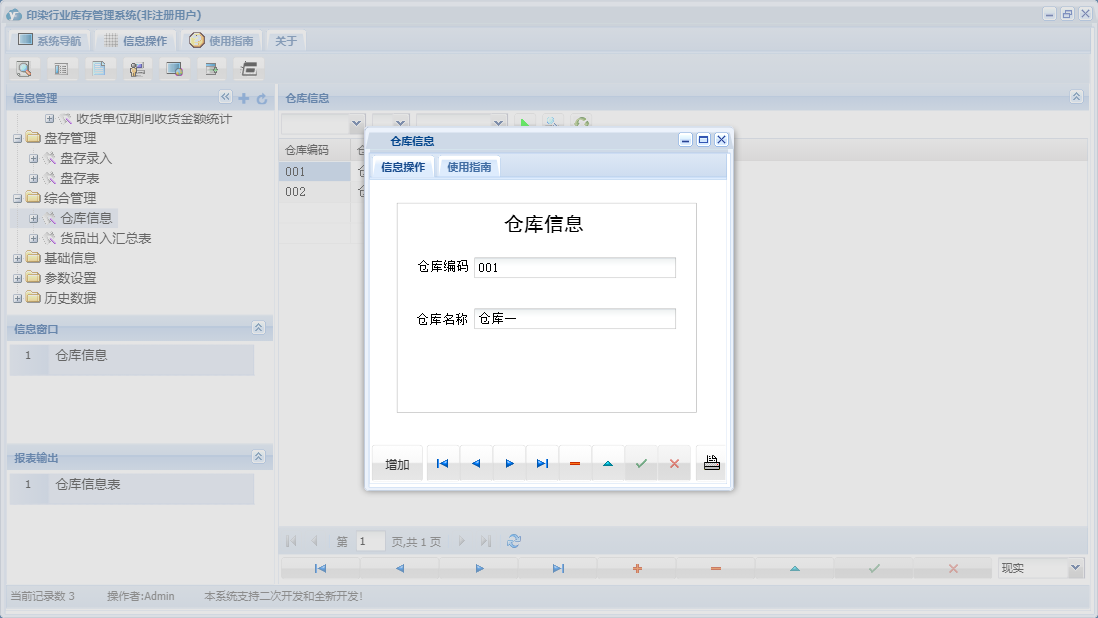Collapse the 信息窗口 panel header

pos(259,328)
